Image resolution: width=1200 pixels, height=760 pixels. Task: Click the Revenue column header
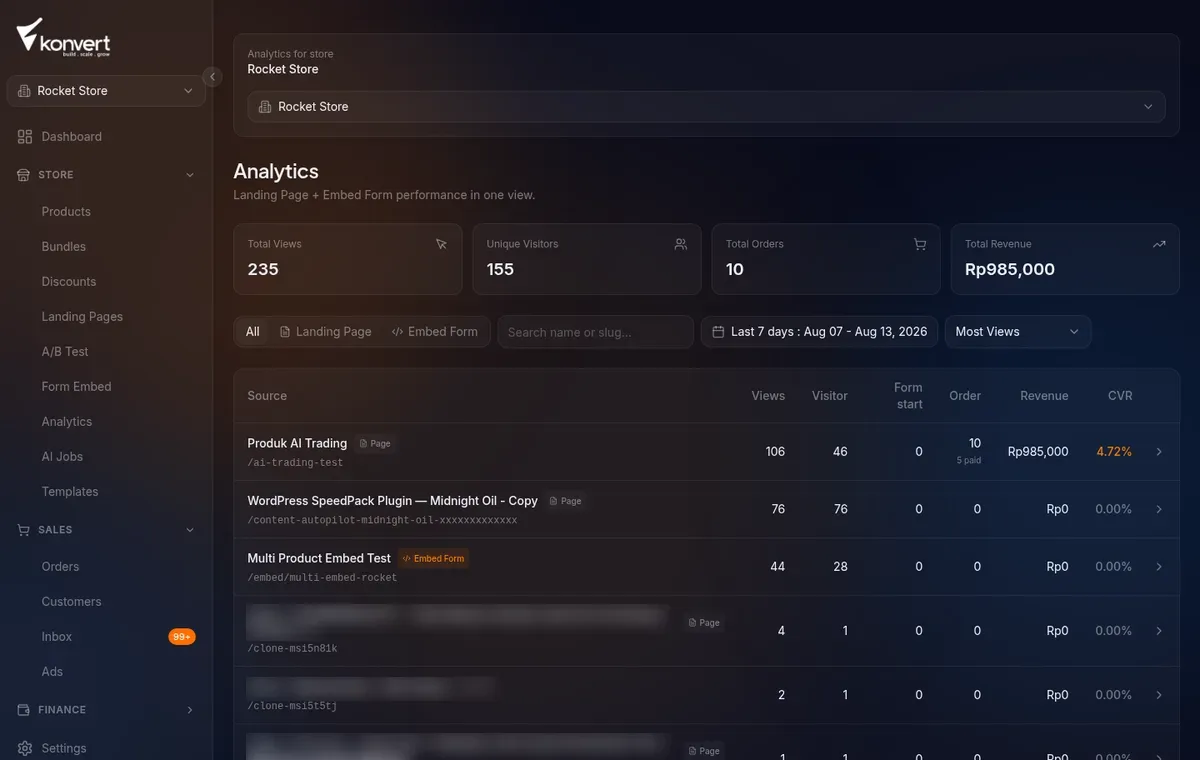(x=1044, y=396)
